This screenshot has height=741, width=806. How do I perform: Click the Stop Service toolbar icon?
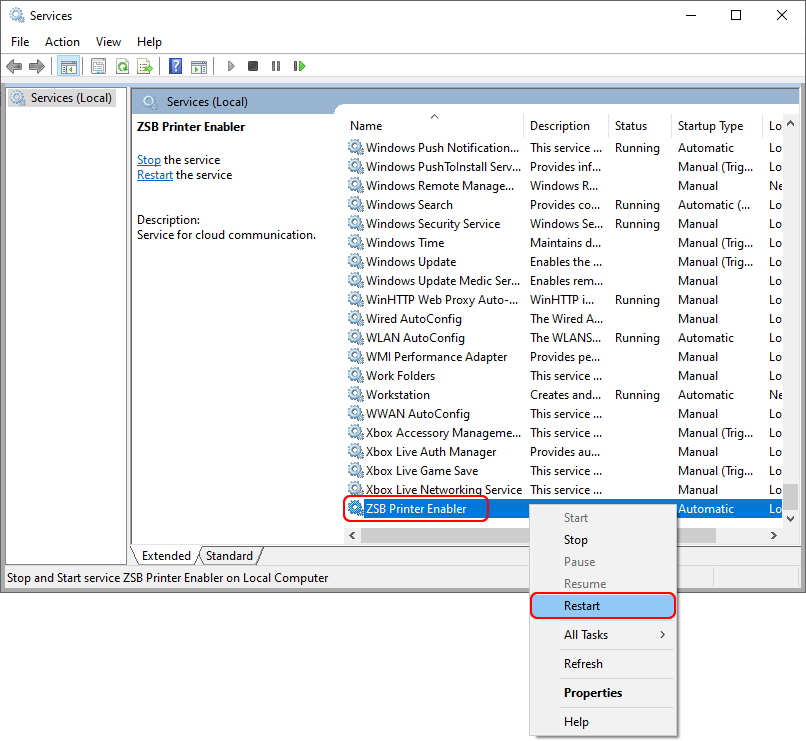[x=253, y=66]
